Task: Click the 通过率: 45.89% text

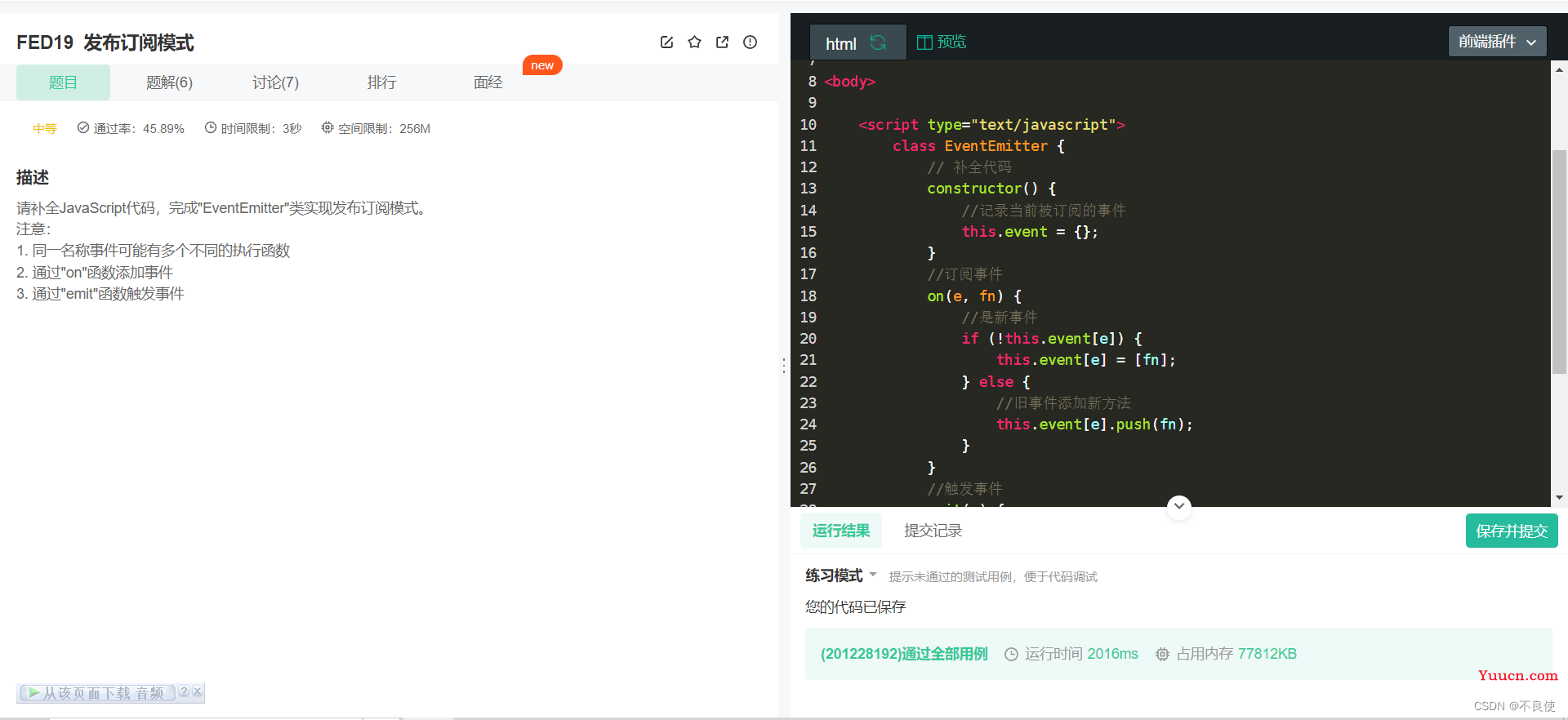Action: click(139, 128)
